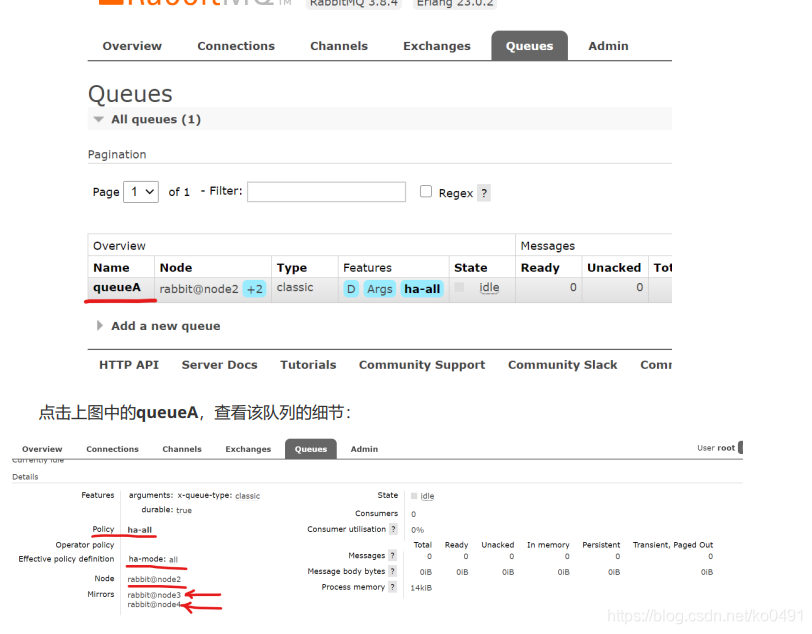Open the Server Docs footer link

pos(220,365)
